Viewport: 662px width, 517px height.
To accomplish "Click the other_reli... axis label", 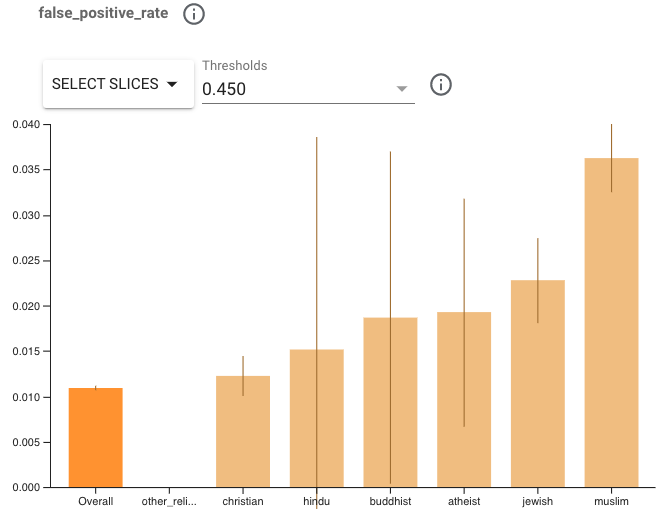I will 169,501.
